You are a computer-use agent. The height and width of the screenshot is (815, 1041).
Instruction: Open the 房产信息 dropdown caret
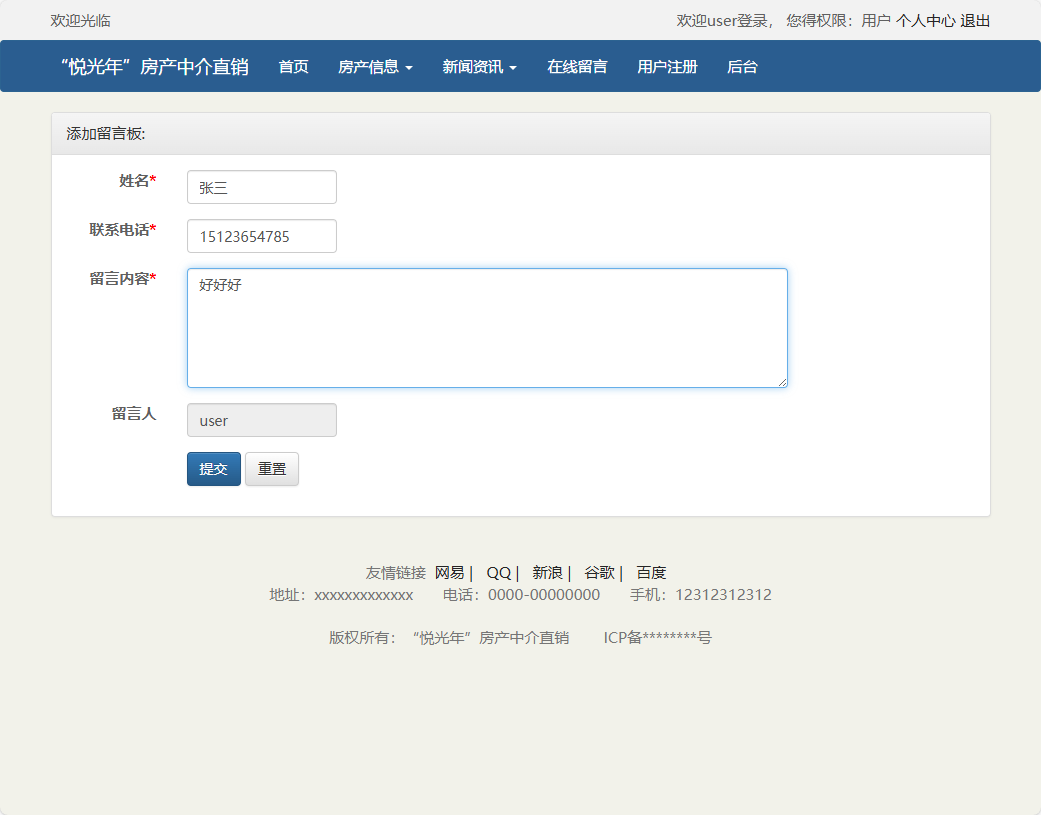click(x=412, y=66)
